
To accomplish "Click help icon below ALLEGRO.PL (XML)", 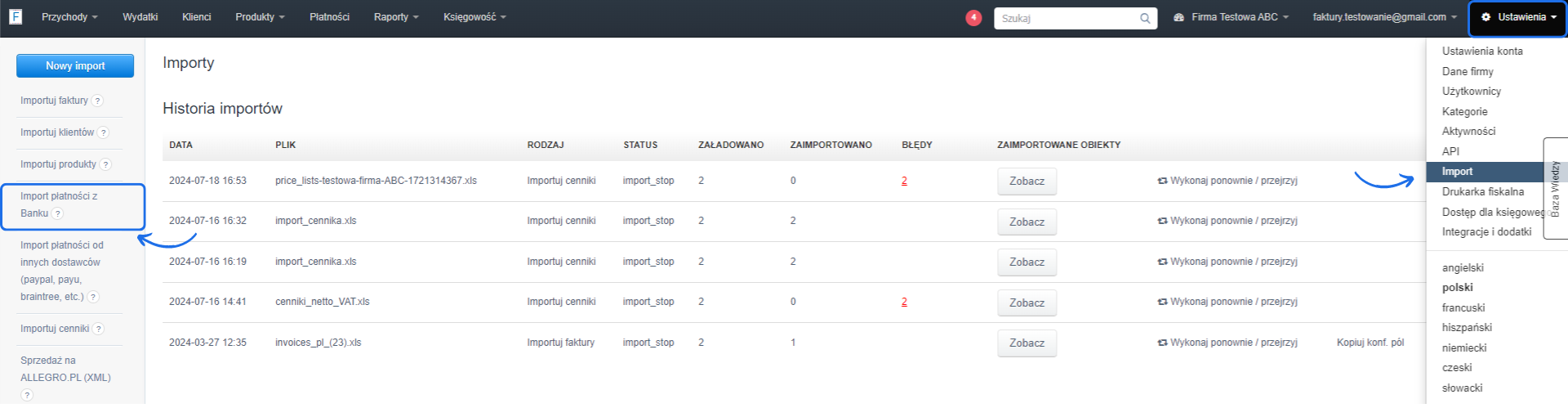I will (27, 395).
